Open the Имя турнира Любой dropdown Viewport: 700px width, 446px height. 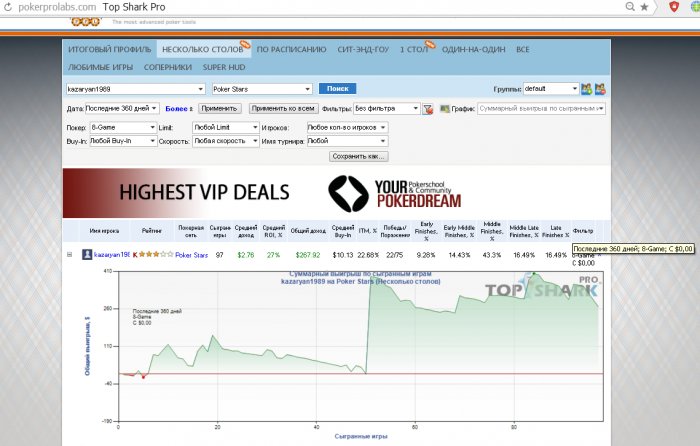coord(347,141)
